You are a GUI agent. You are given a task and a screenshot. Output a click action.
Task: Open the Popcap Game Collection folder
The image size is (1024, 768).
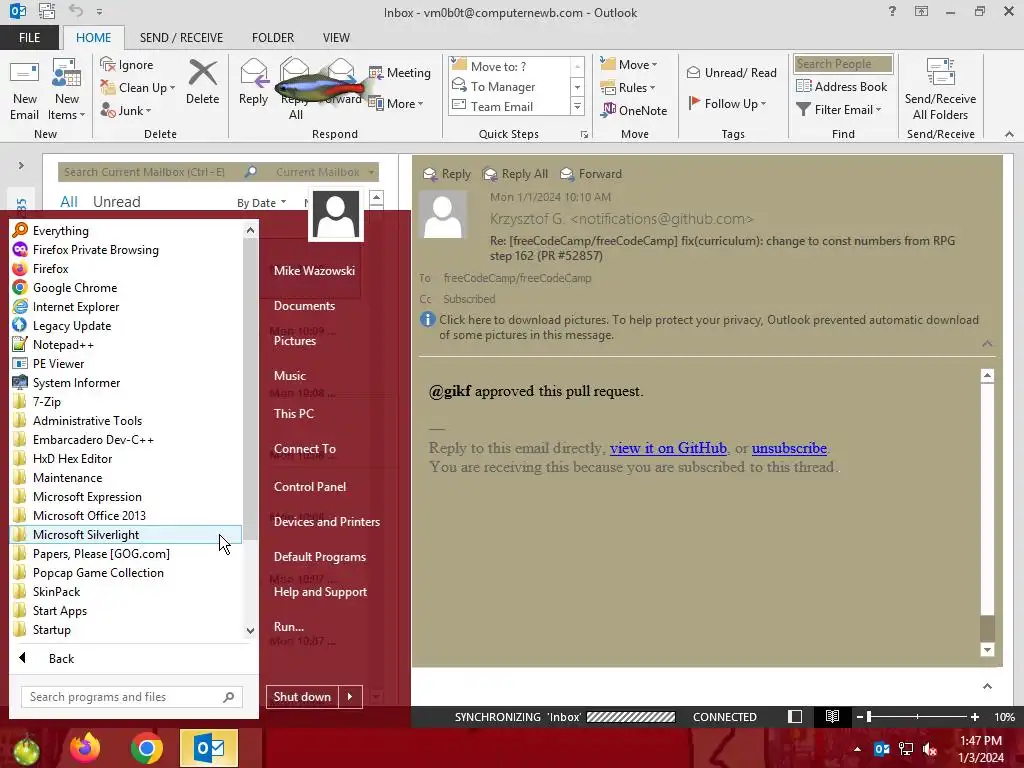click(127, 572)
